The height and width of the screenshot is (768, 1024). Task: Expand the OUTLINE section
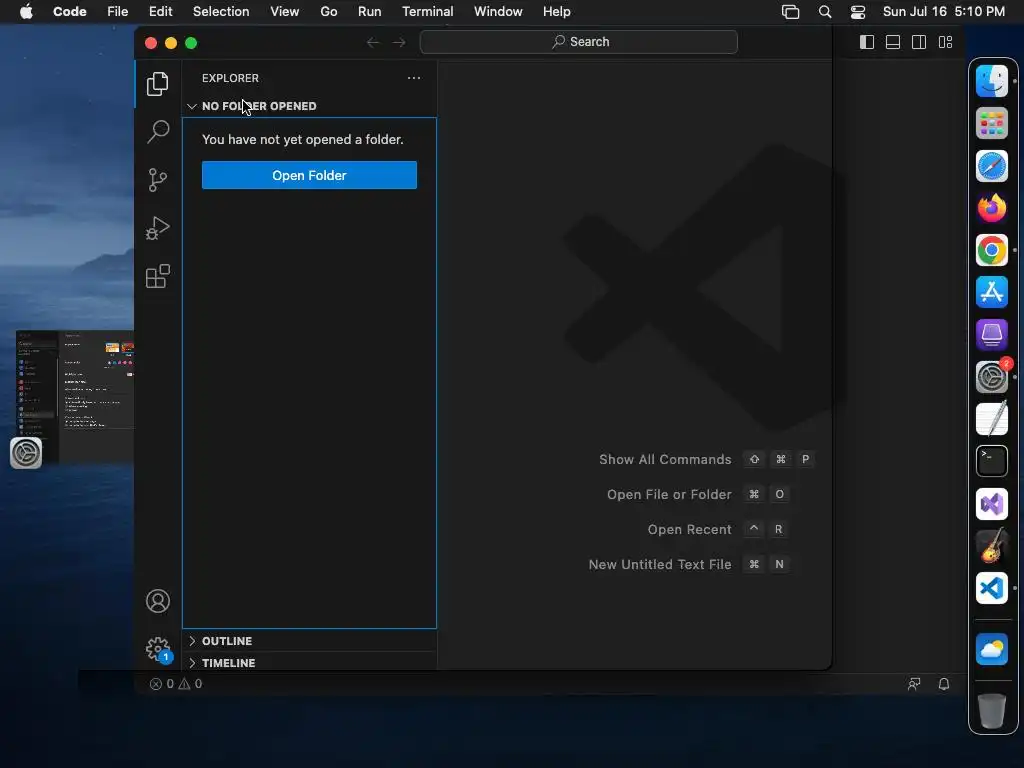310,641
